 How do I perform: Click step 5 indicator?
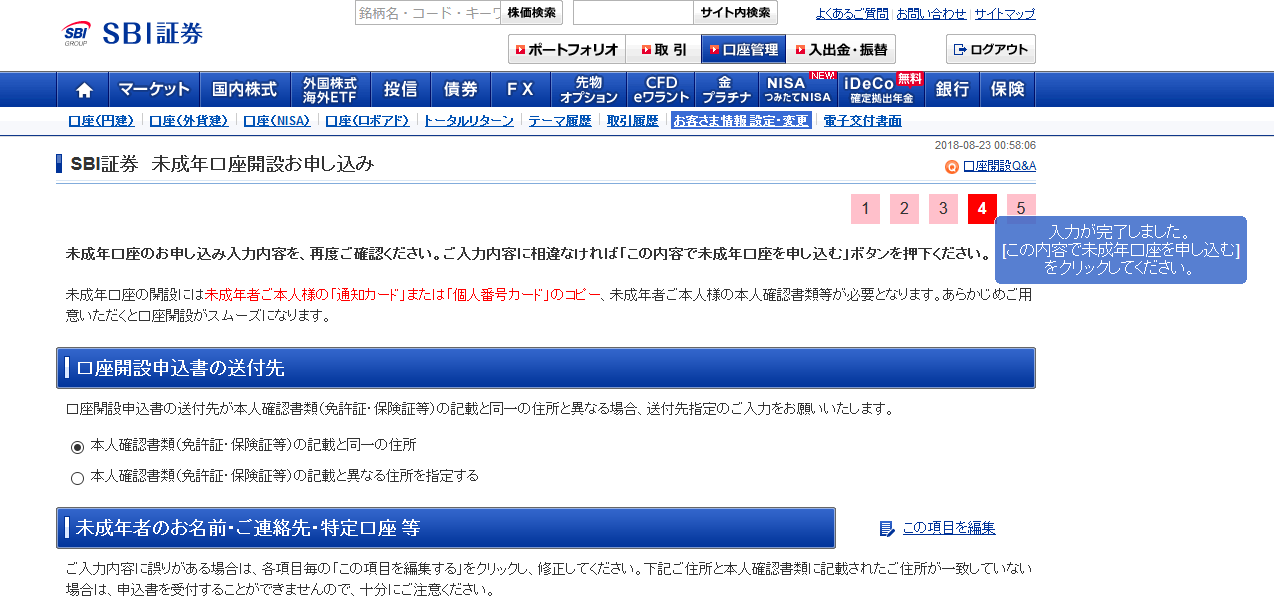(x=1021, y=209)
